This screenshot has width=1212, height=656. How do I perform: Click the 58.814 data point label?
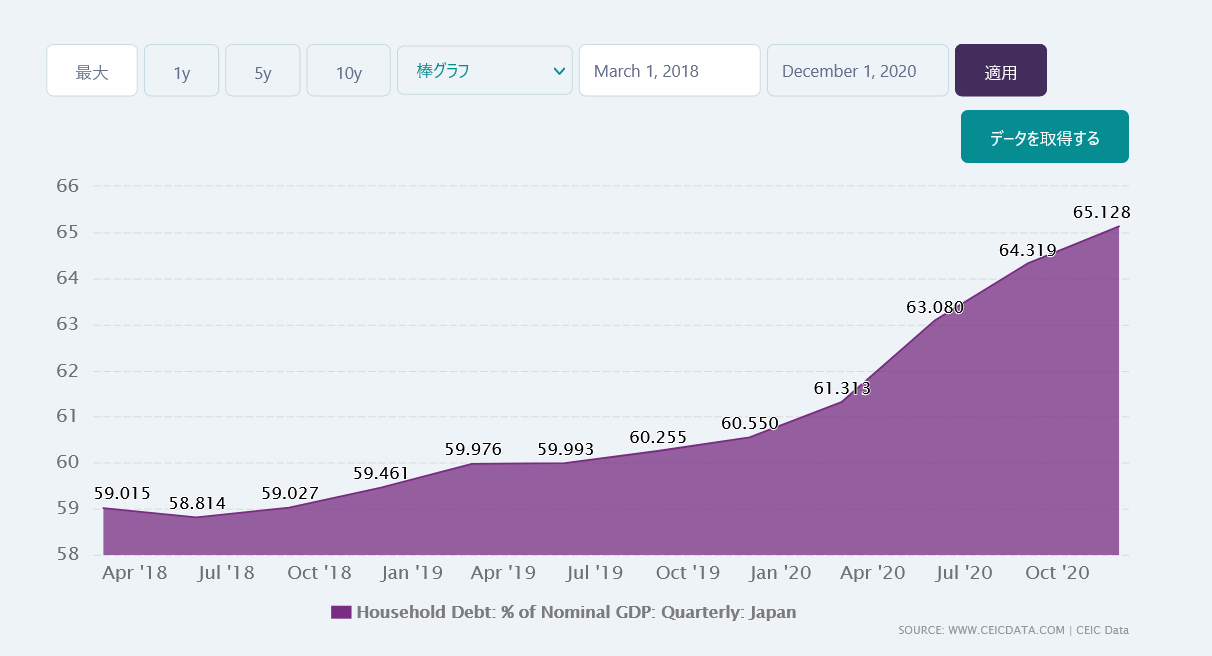click(197, 503)
